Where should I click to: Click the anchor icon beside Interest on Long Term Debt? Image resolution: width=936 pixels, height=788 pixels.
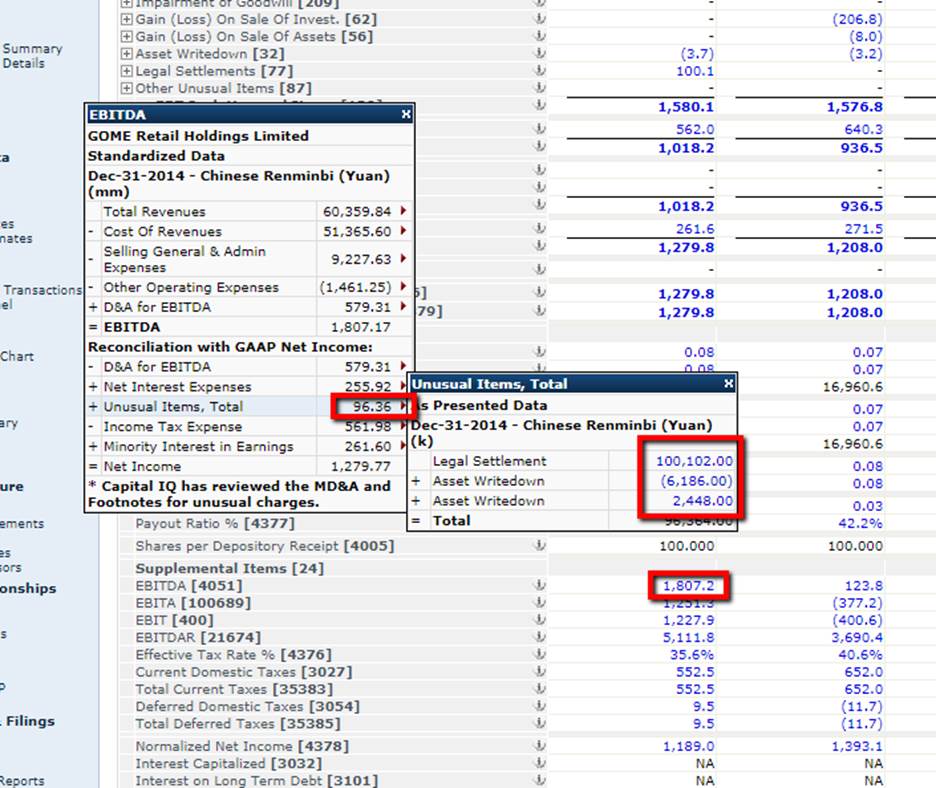[x=539, y=780]
